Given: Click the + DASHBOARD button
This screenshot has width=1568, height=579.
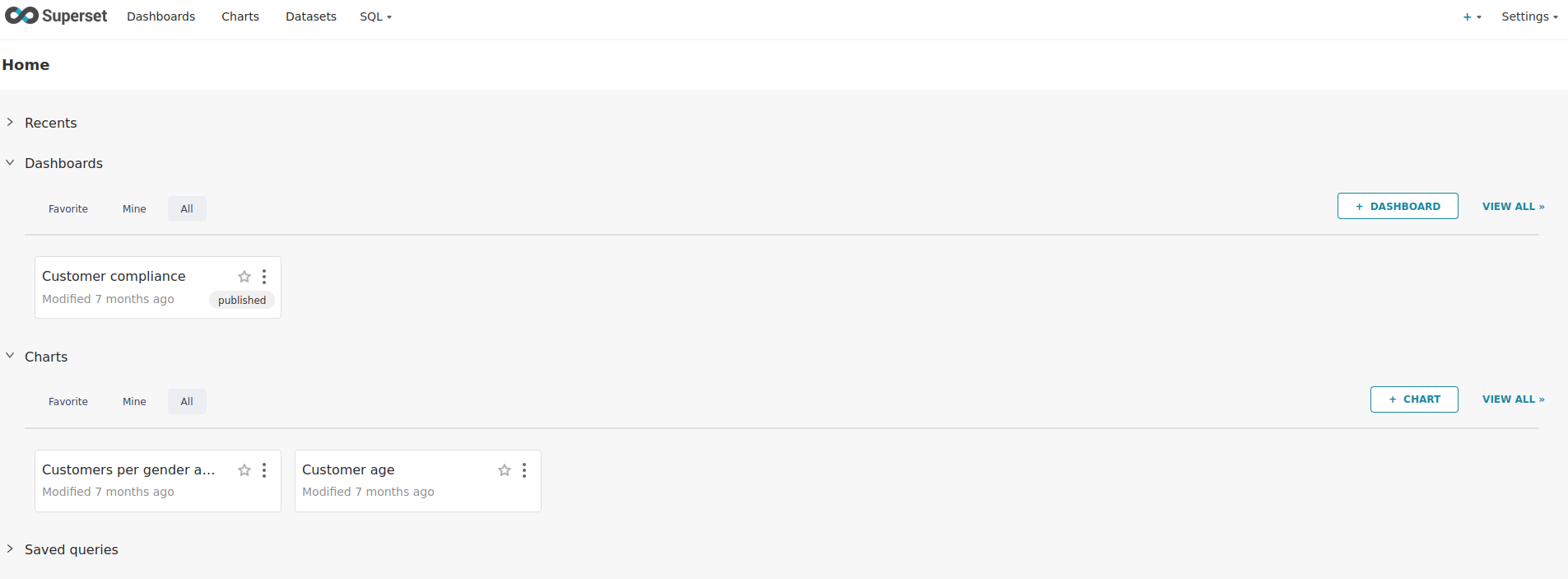Looking at the screenshot, I should [x=1397, y=207].
